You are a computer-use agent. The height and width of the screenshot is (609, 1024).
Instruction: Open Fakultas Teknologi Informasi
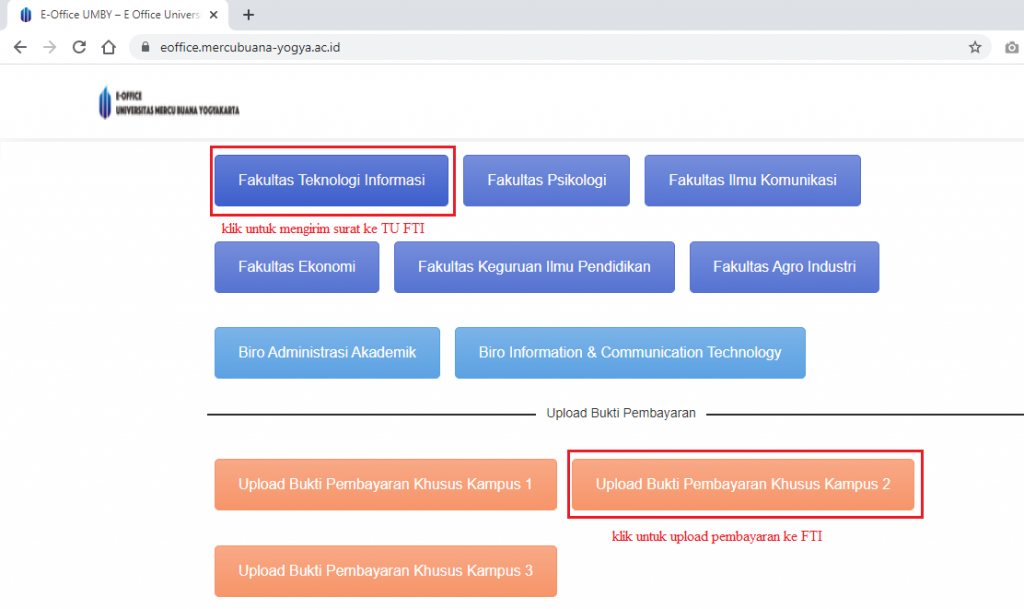331,181
